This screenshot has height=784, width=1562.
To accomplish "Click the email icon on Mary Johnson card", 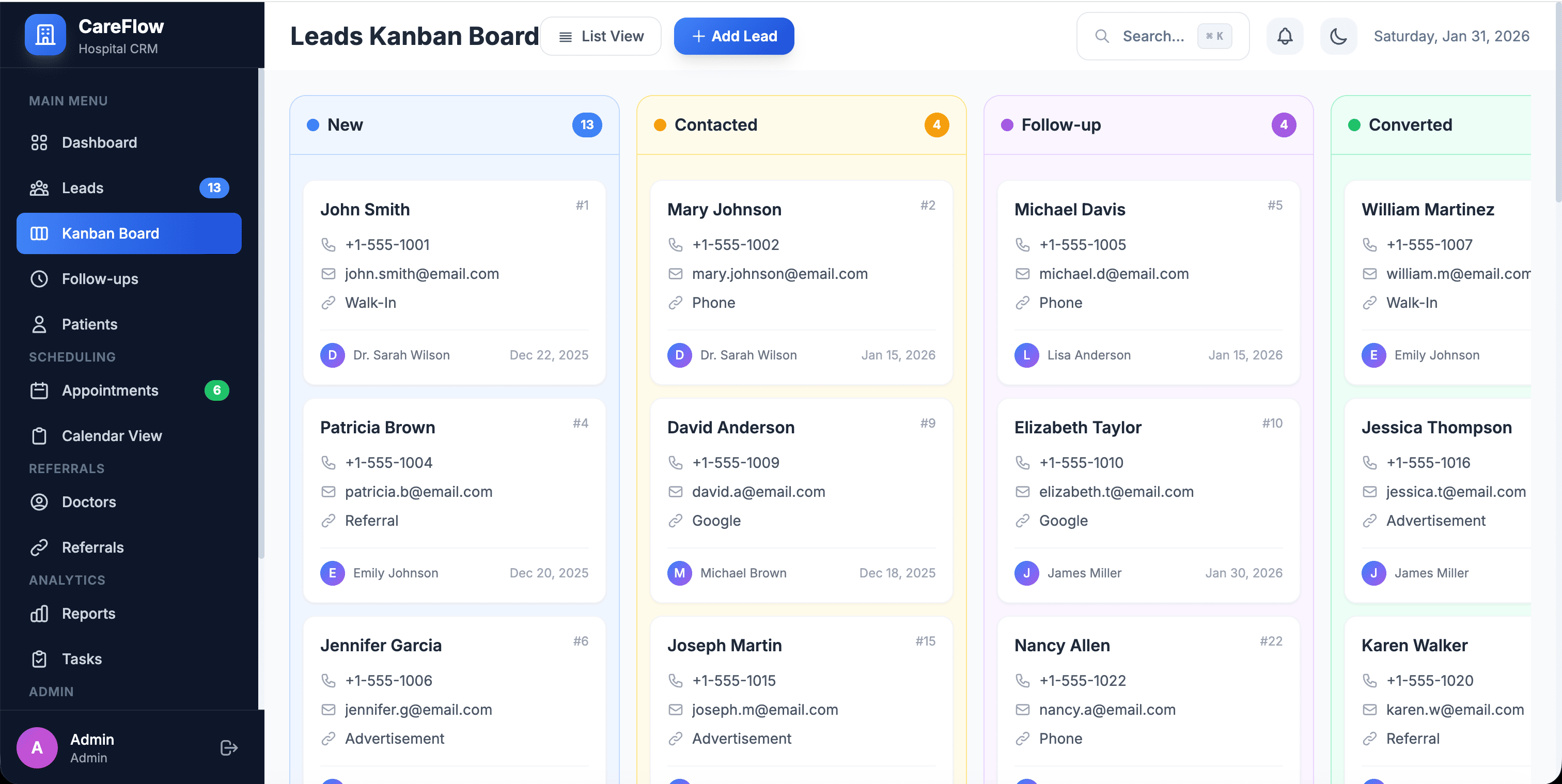I will (675, 273).
